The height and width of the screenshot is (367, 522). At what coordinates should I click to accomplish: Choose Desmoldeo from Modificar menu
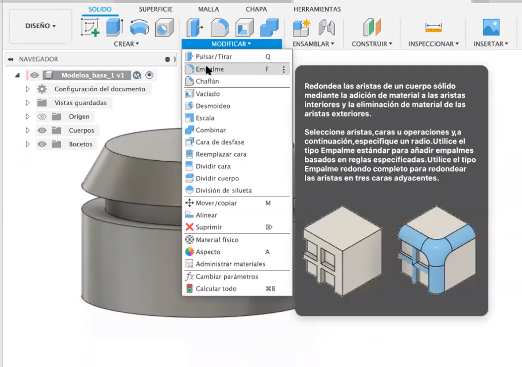(237, 106)
